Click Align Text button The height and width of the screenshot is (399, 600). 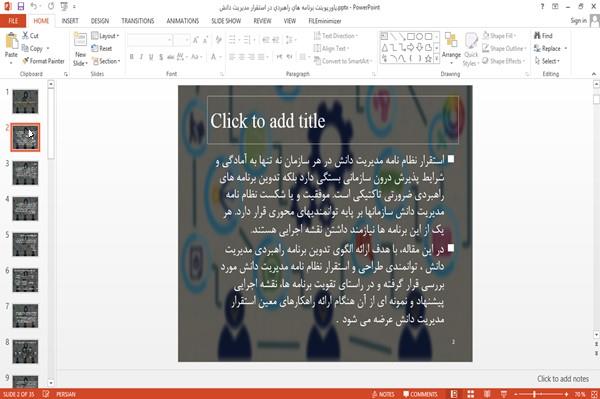click(x=331, y=48)
